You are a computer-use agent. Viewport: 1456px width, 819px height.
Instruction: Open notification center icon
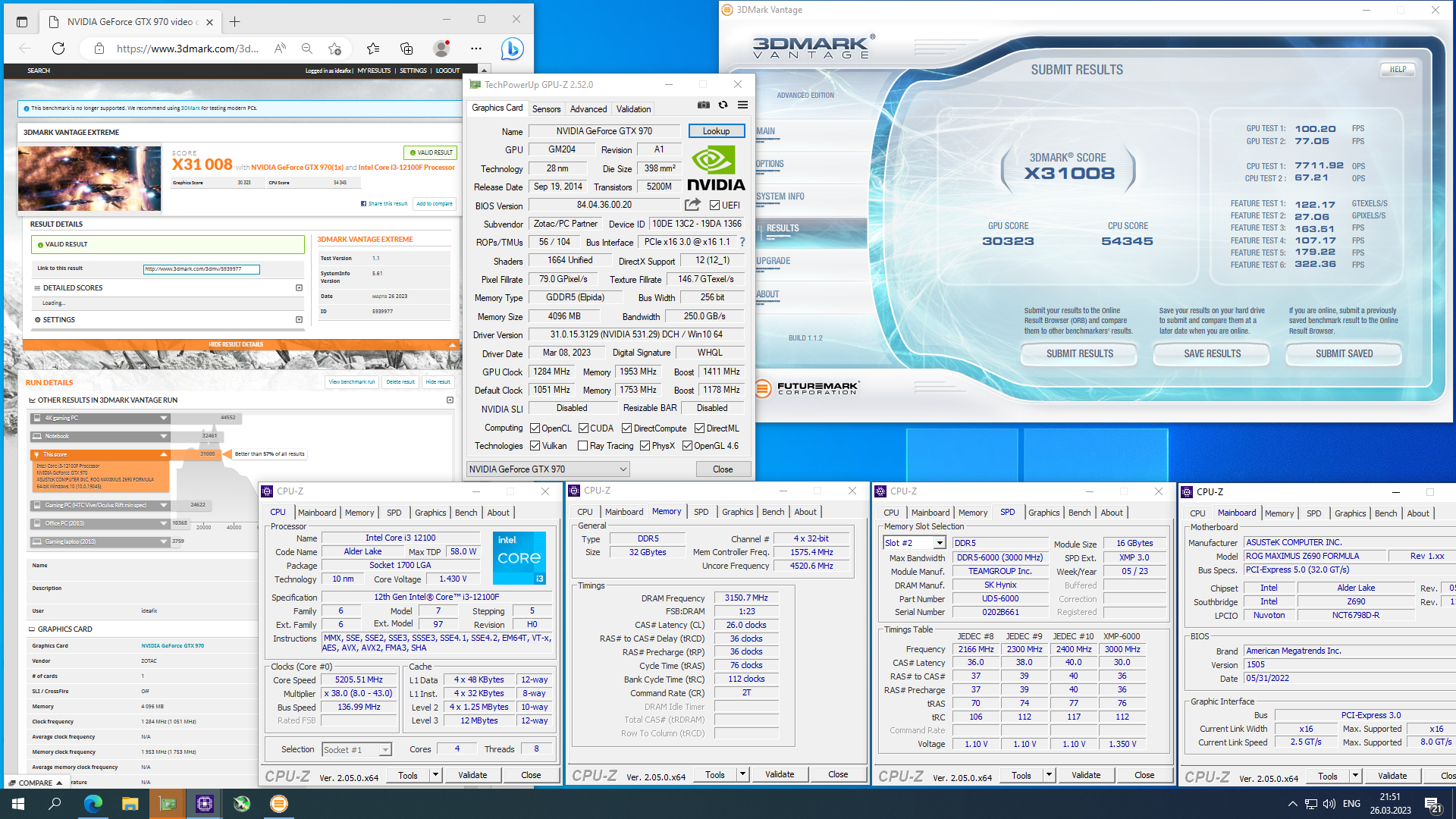[x=1433, y=805]
